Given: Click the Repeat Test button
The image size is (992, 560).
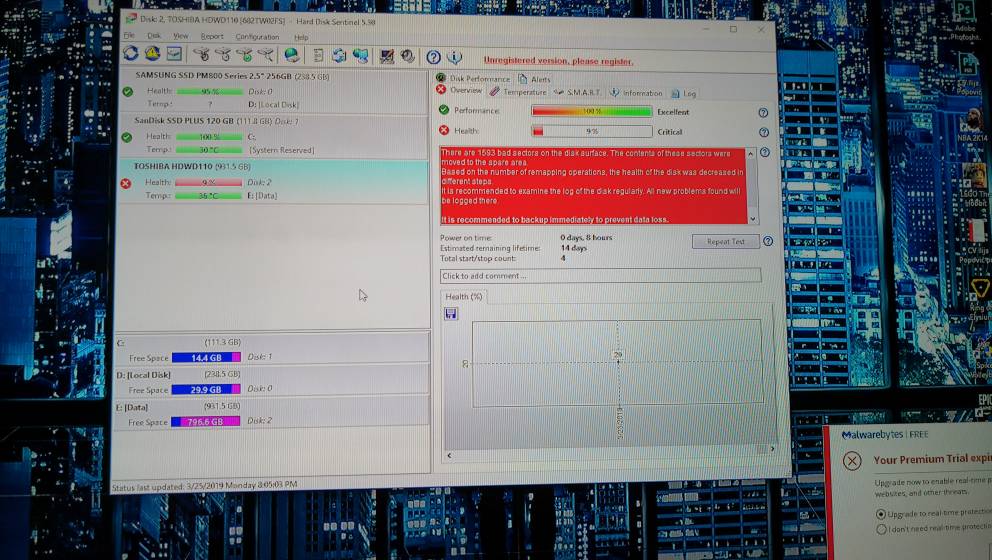Looking at the screenshot, I should (x=726, y=241).
